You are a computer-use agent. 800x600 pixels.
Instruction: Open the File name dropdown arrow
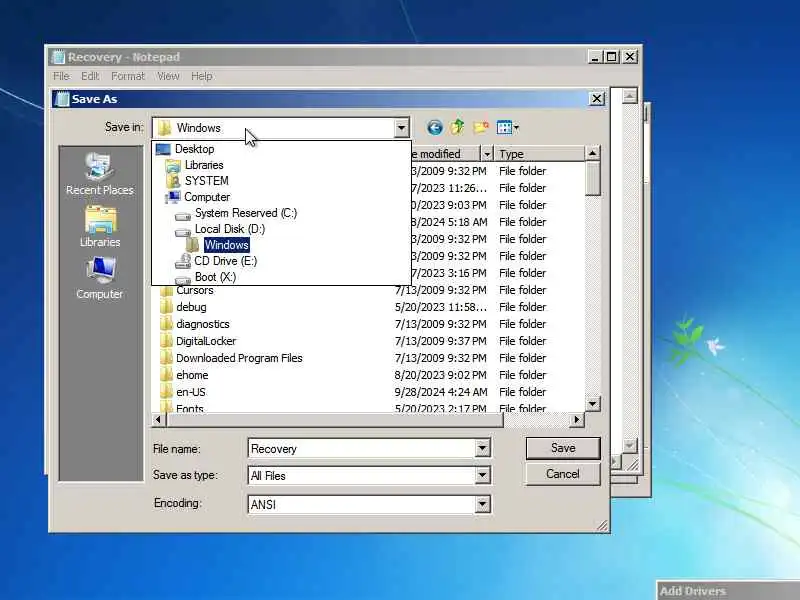pyautogui.click(x=482, y=448)
